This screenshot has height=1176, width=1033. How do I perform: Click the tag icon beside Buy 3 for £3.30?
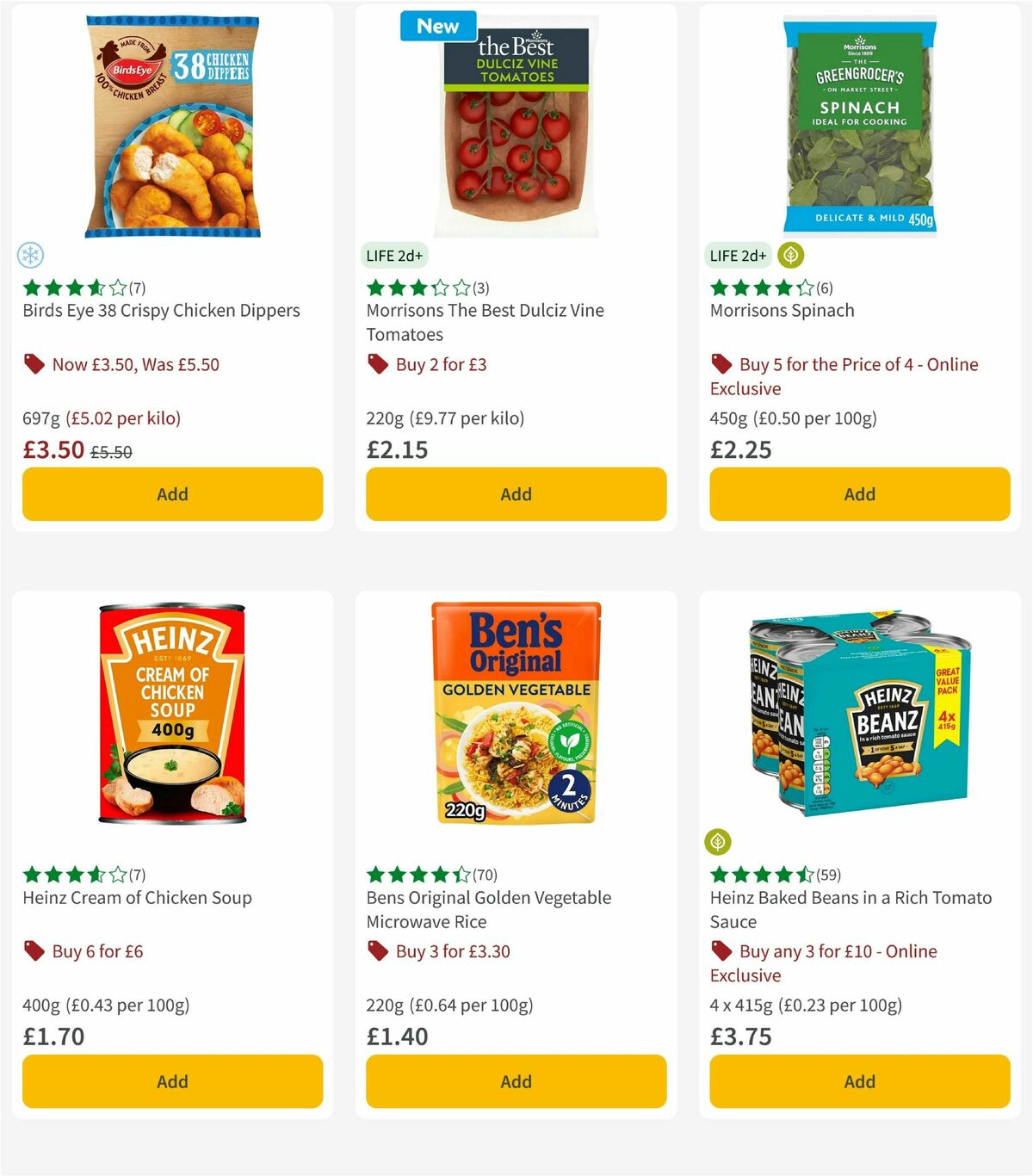[377, 951]
